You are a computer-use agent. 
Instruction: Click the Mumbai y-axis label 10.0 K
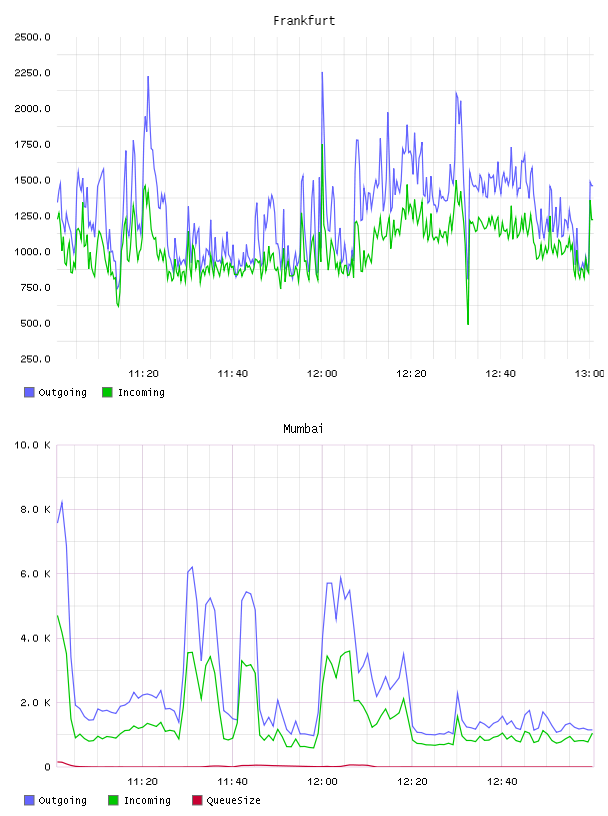pos(32,445)
